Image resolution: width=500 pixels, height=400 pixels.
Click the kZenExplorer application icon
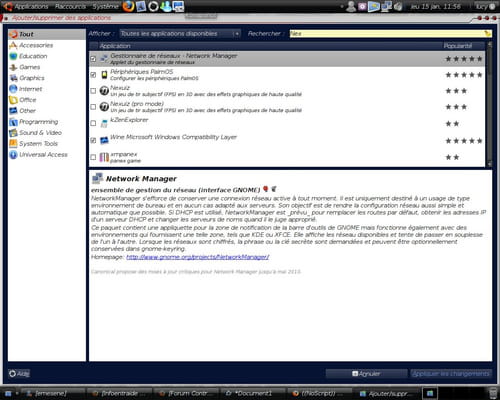(104, 124)
